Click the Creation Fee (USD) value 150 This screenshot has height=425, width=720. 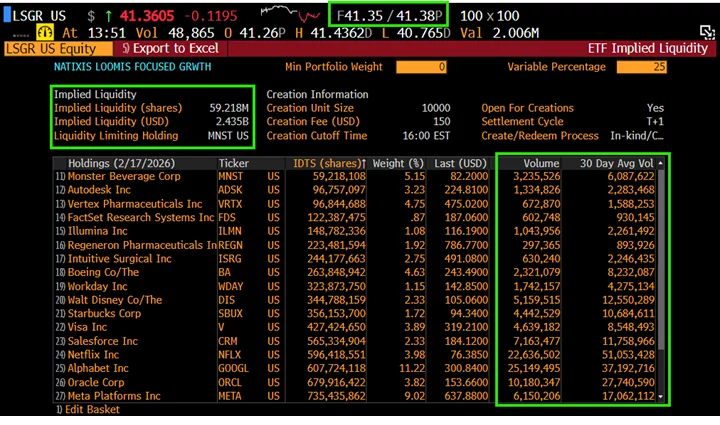point(442,122)
